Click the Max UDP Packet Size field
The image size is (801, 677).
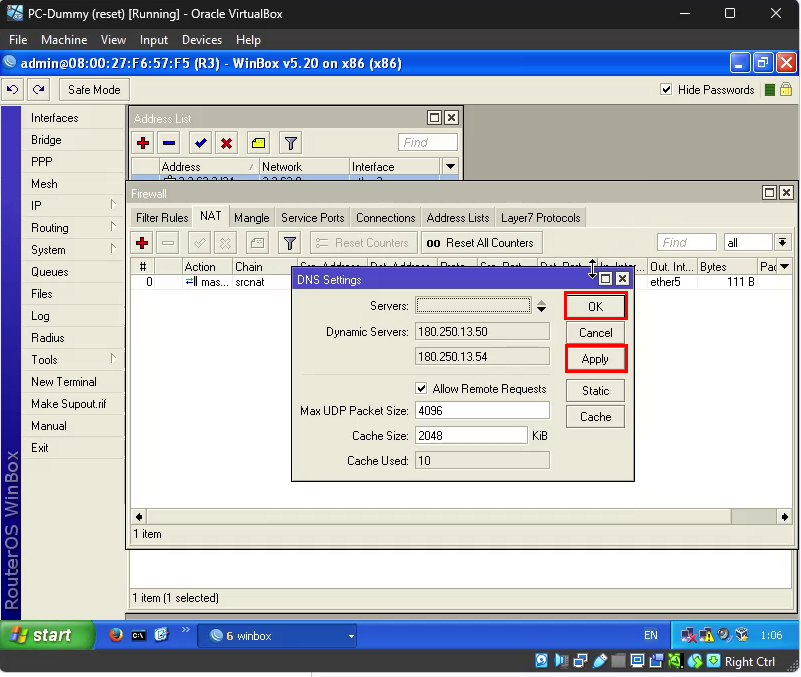pyautogui.click(x=482, y=410)
